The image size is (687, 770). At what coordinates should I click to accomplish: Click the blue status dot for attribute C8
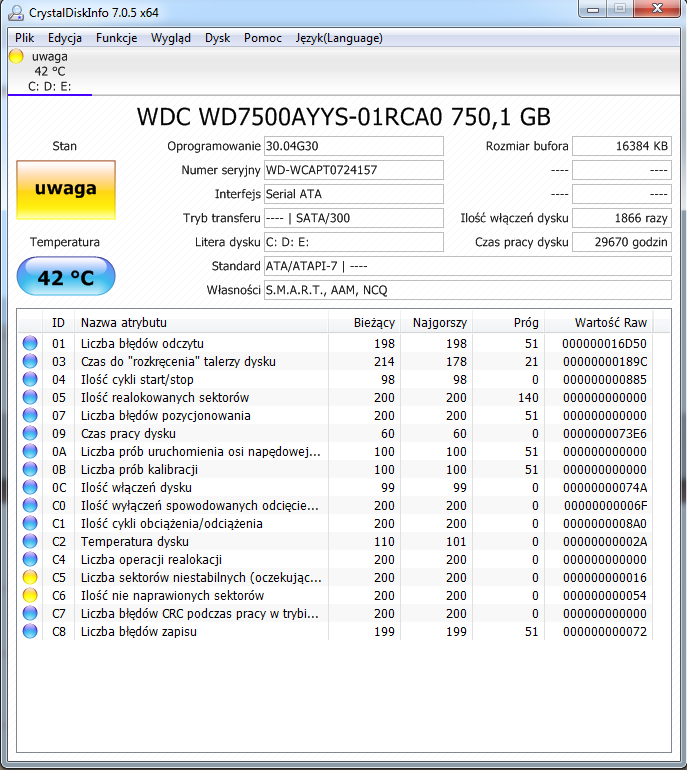click(30, 632)
